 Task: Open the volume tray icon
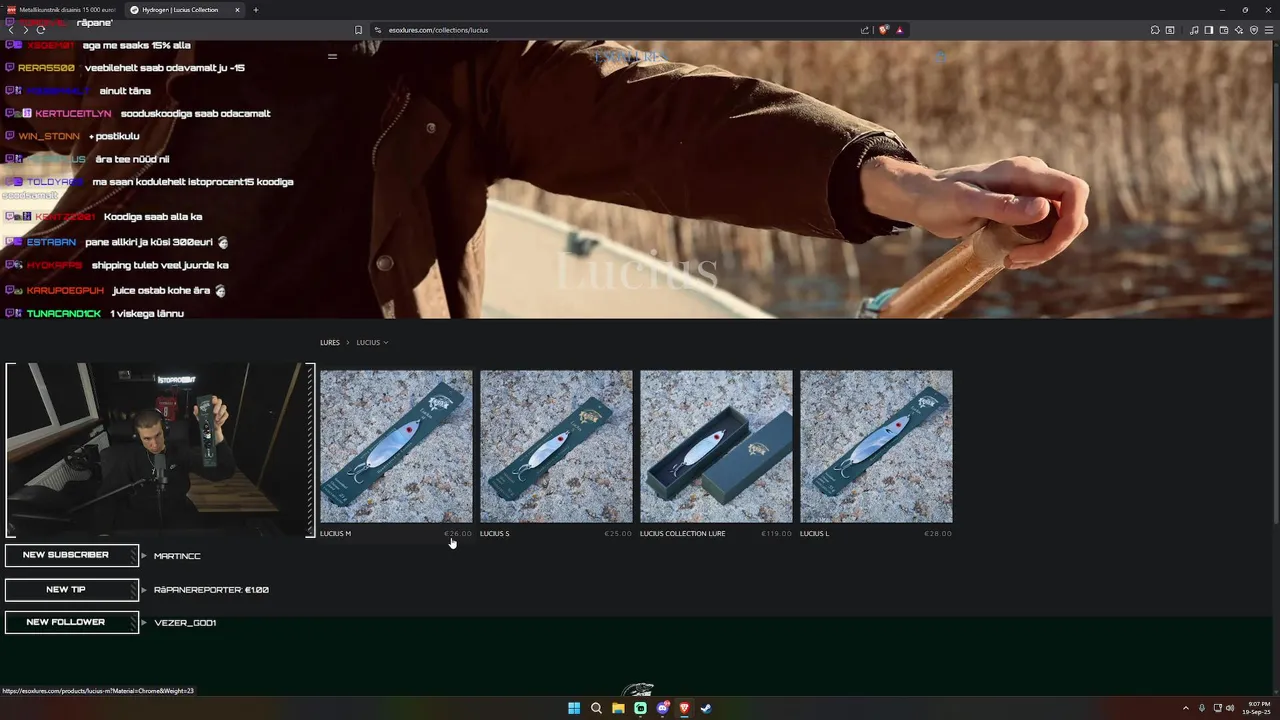click(1230, 708)
